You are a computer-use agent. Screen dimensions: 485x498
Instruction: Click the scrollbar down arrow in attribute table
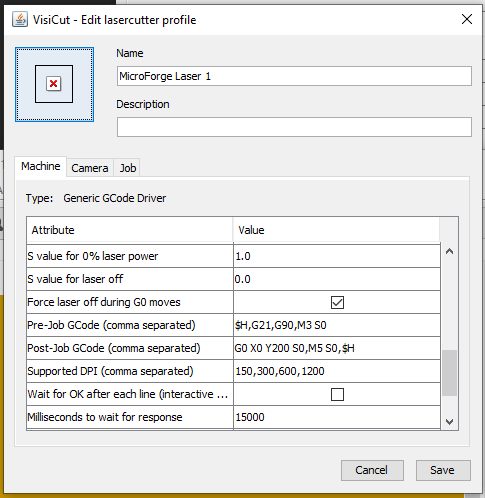[449, 422]
